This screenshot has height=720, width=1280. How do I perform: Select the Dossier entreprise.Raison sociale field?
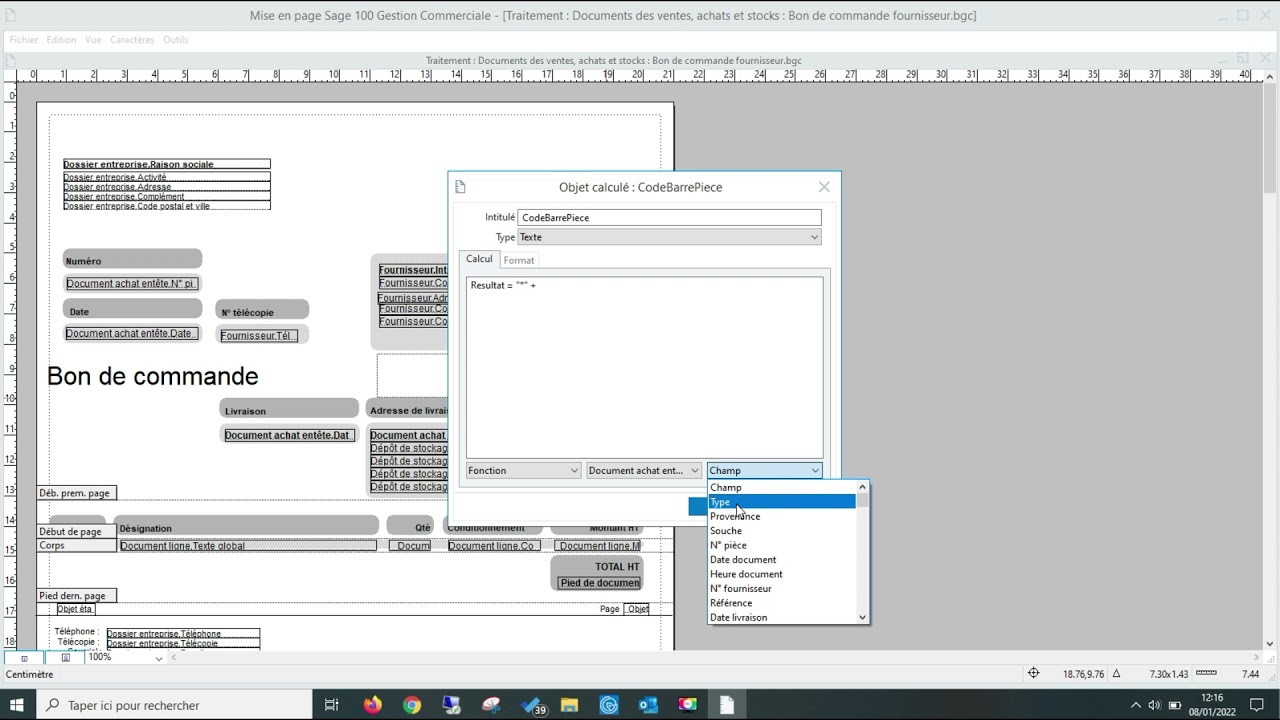pos(166,164)
